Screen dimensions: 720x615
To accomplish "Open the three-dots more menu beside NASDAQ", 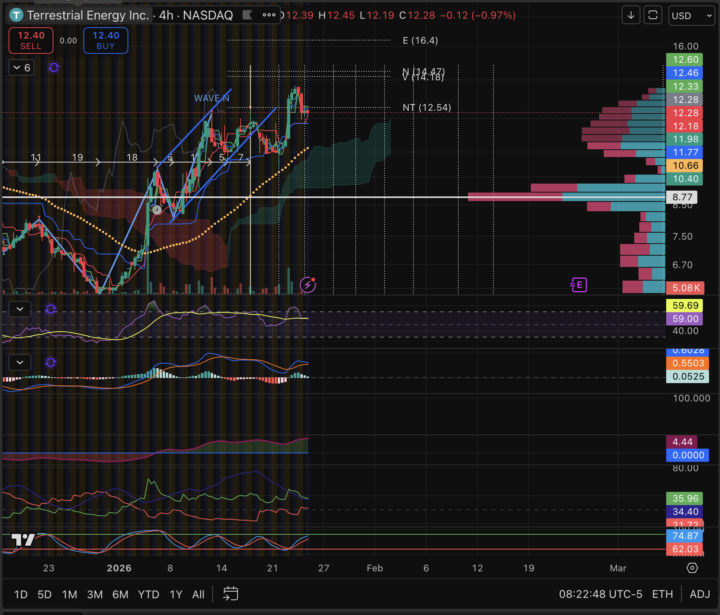I will click(x=269, y=15).
